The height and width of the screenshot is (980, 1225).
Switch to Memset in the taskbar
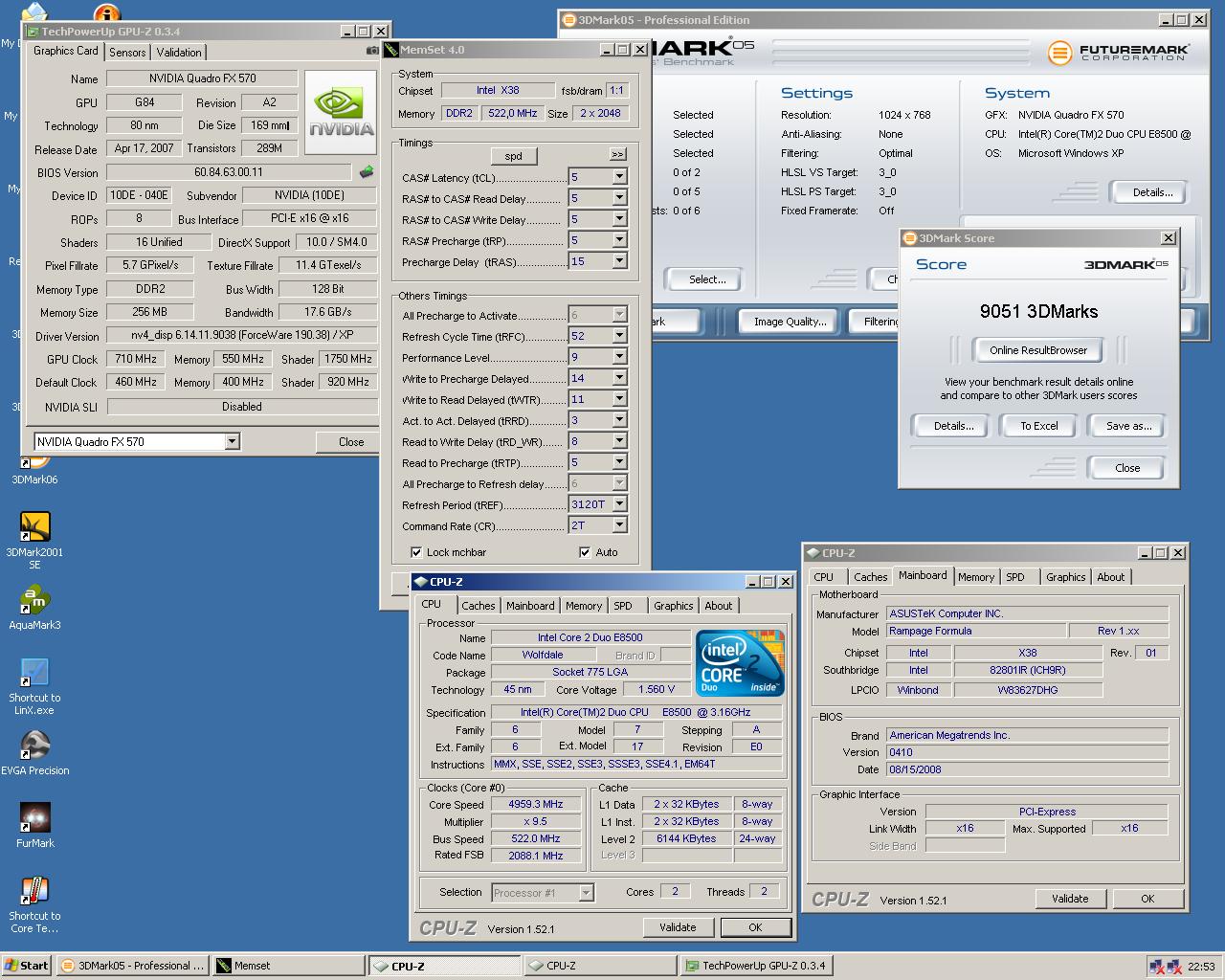pos(288,966)
